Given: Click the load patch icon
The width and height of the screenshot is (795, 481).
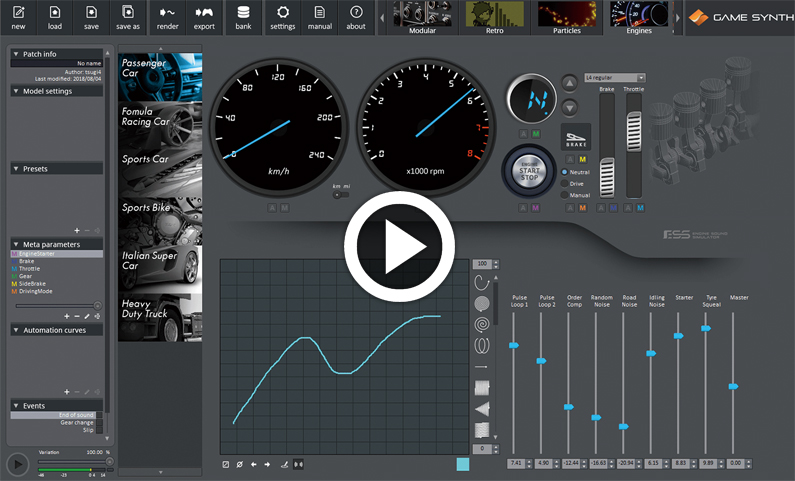Looking at the screenshot, I should coord(55,12).
